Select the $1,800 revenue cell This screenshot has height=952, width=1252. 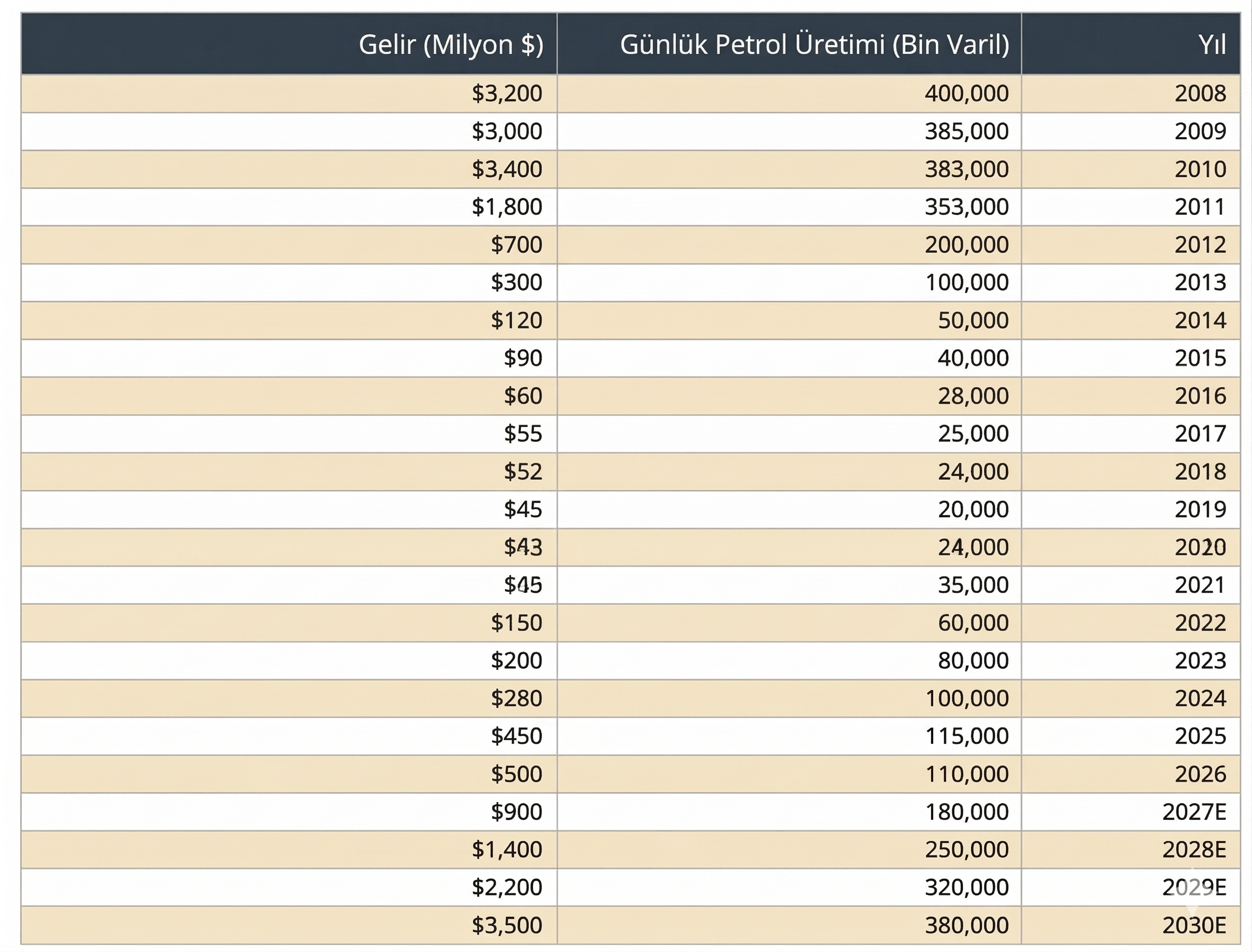click(x=506, y=206)
